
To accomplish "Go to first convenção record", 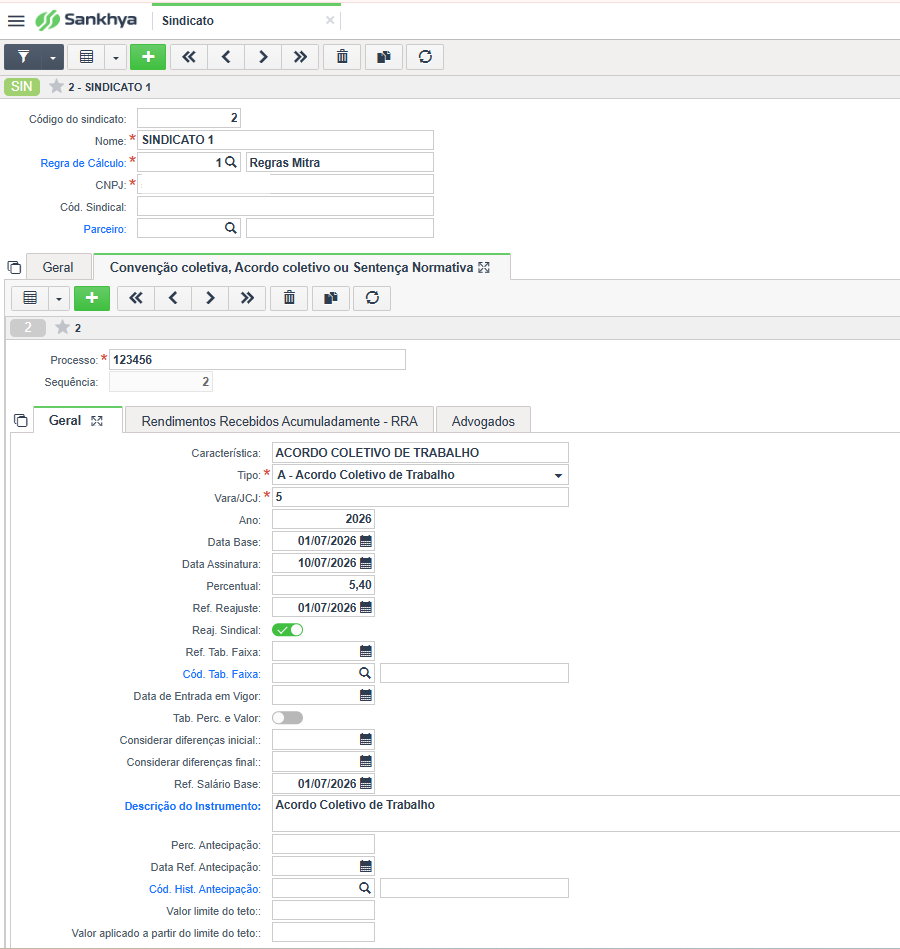I will 136,298.
